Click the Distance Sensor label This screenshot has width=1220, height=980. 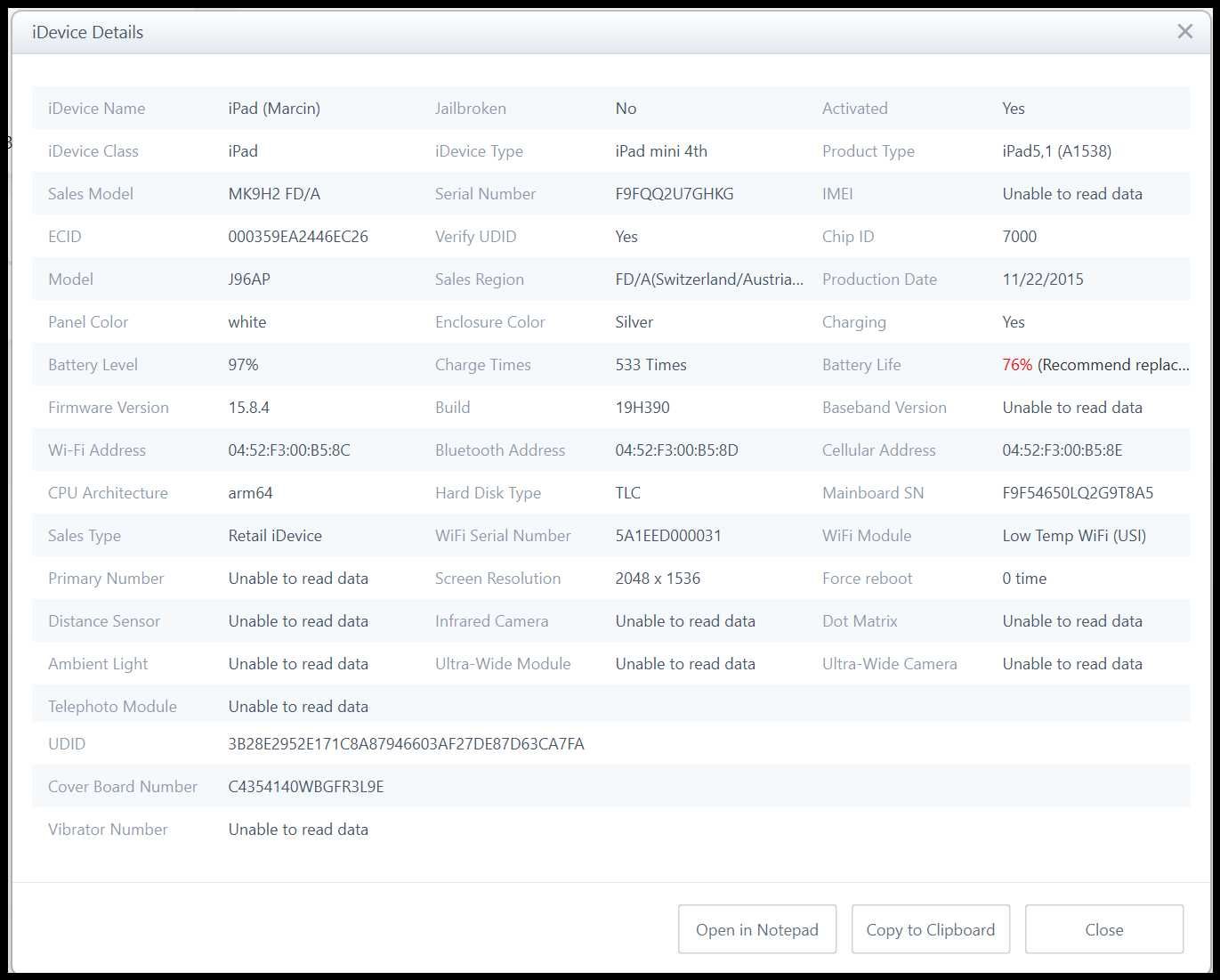104,621
